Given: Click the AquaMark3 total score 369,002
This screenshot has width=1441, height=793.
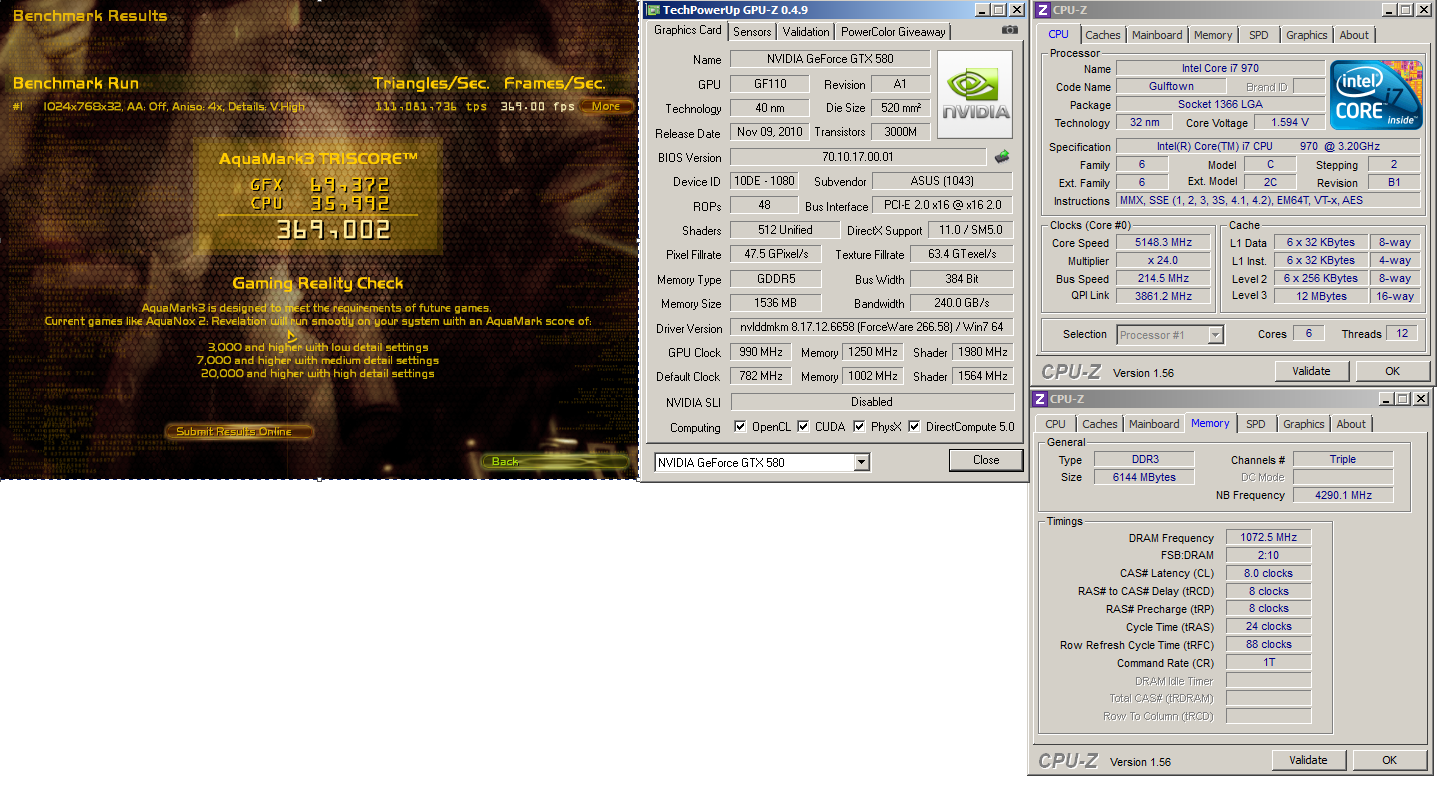Looking at the screenshot, I should pyautogui.click(x=334, y=231).
